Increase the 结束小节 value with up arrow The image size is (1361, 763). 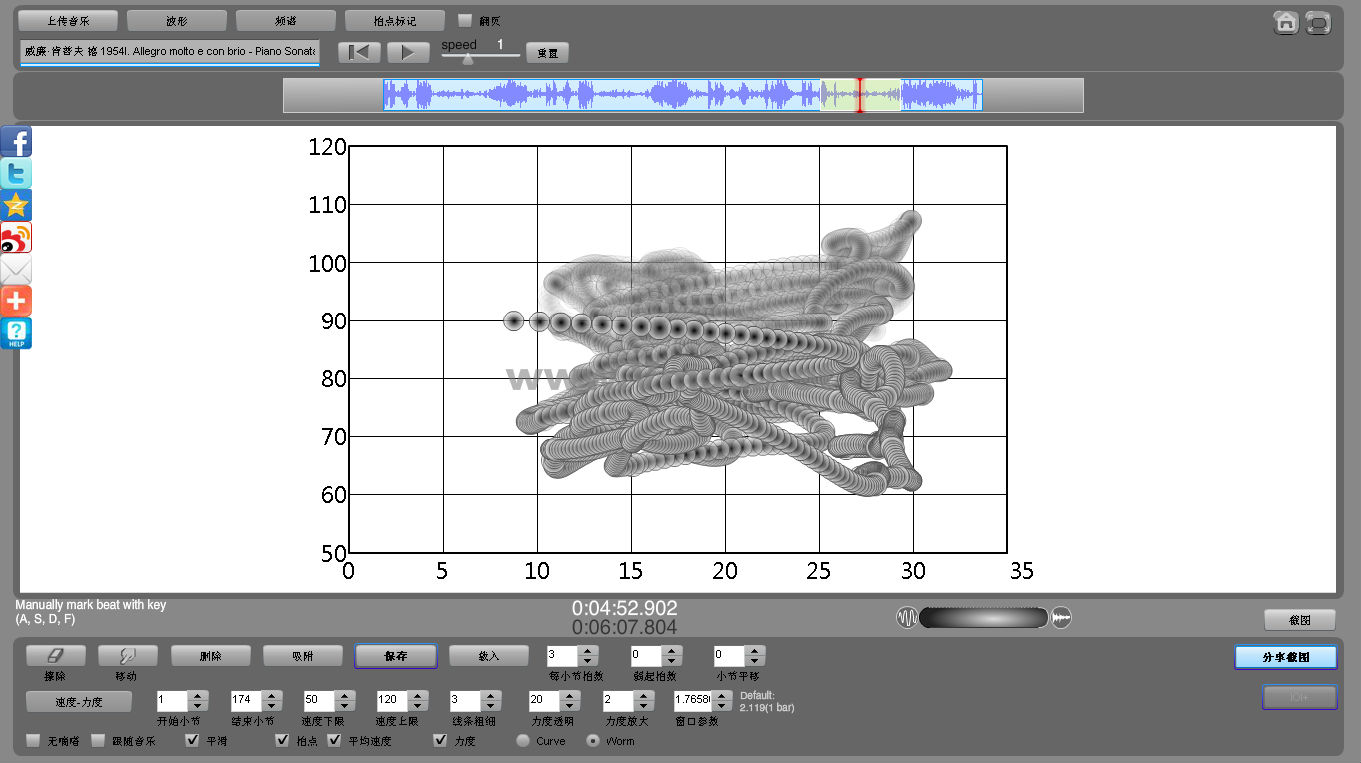click(271, 695)
